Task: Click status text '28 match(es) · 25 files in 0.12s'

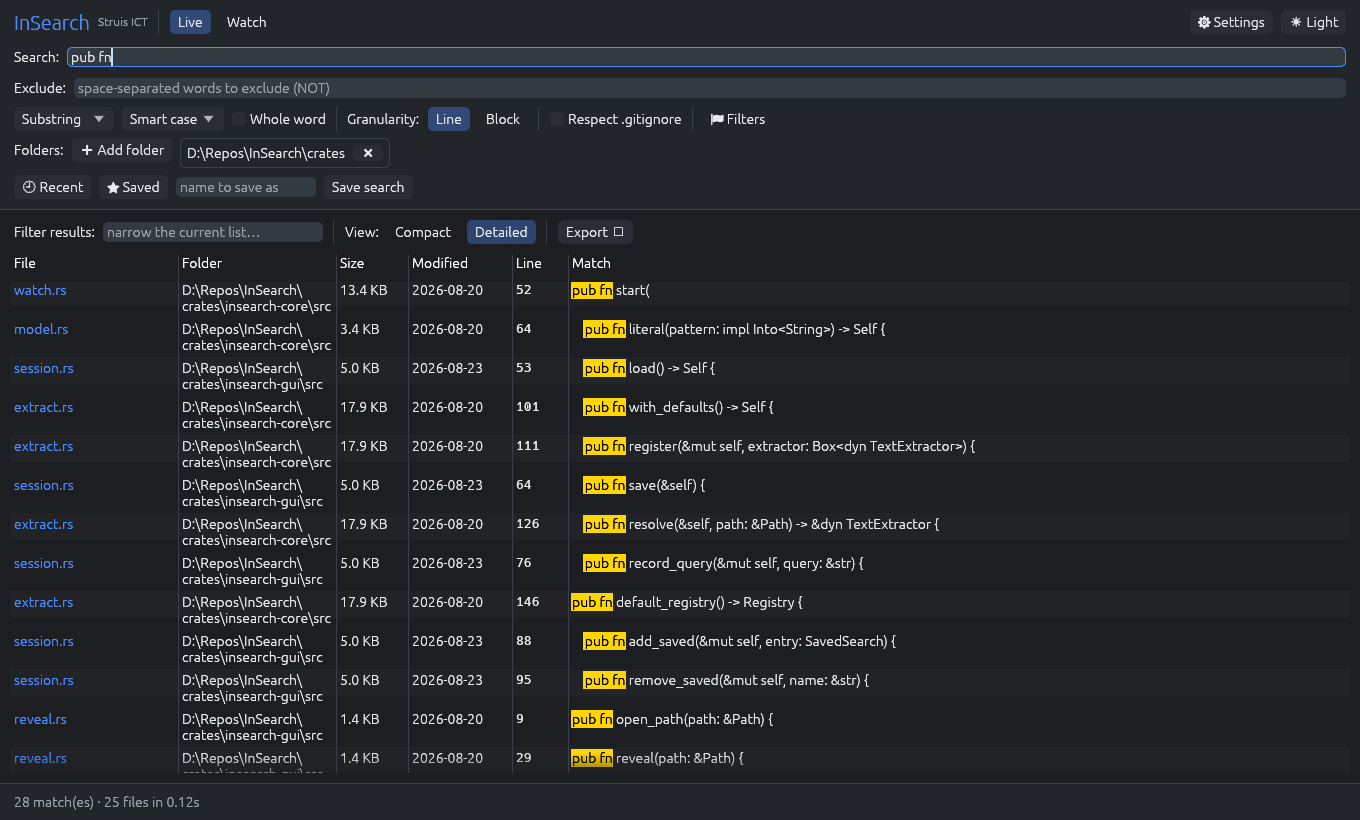Action: (107, 802)
